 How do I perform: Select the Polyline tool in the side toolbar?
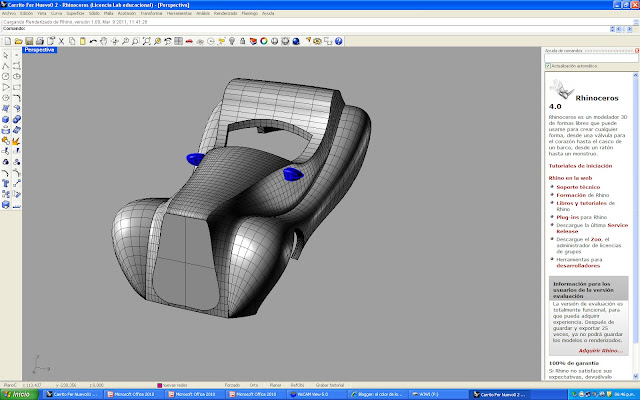click(x=6, y=66)
